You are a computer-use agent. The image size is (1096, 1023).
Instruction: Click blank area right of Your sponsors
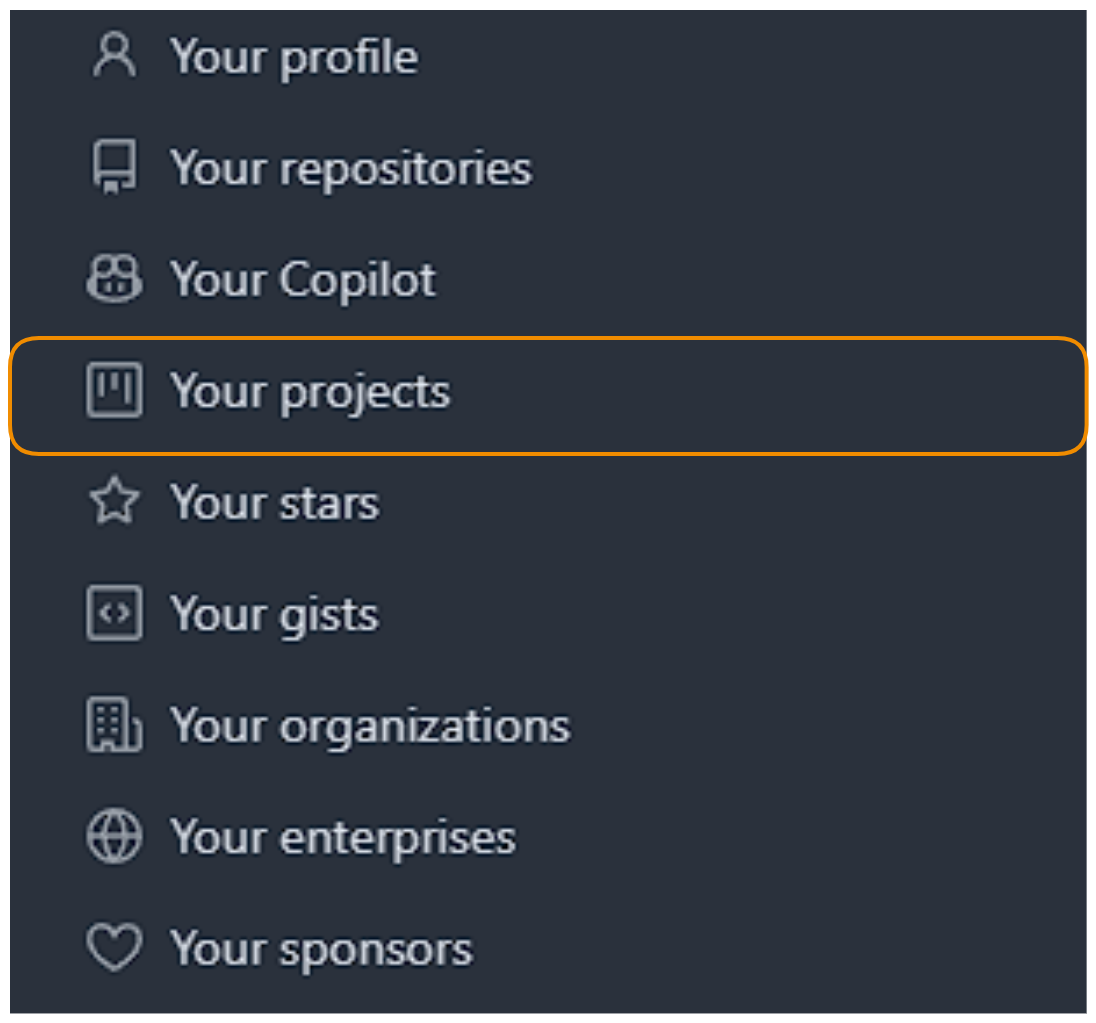tap(776, 949)
